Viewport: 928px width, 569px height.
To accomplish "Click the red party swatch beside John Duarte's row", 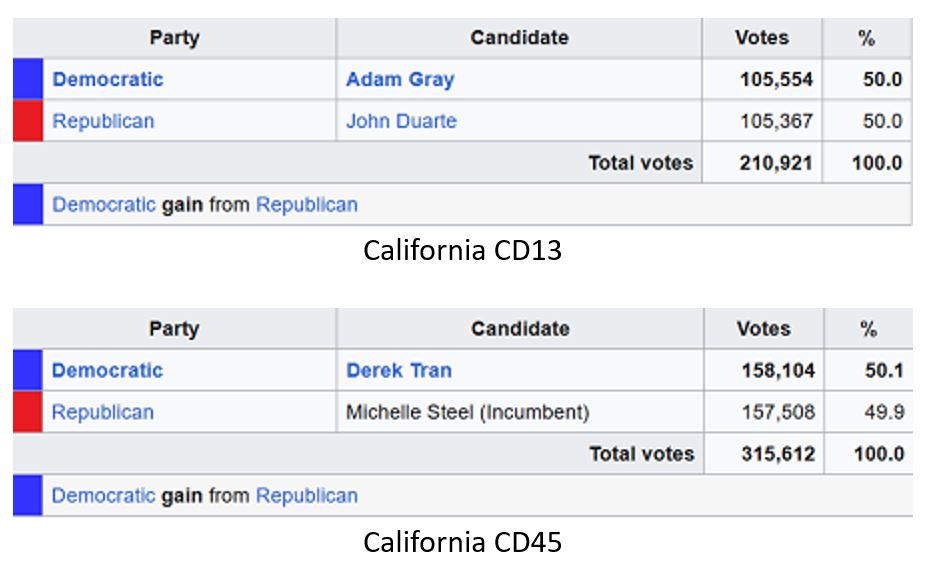I will (28, 122).
